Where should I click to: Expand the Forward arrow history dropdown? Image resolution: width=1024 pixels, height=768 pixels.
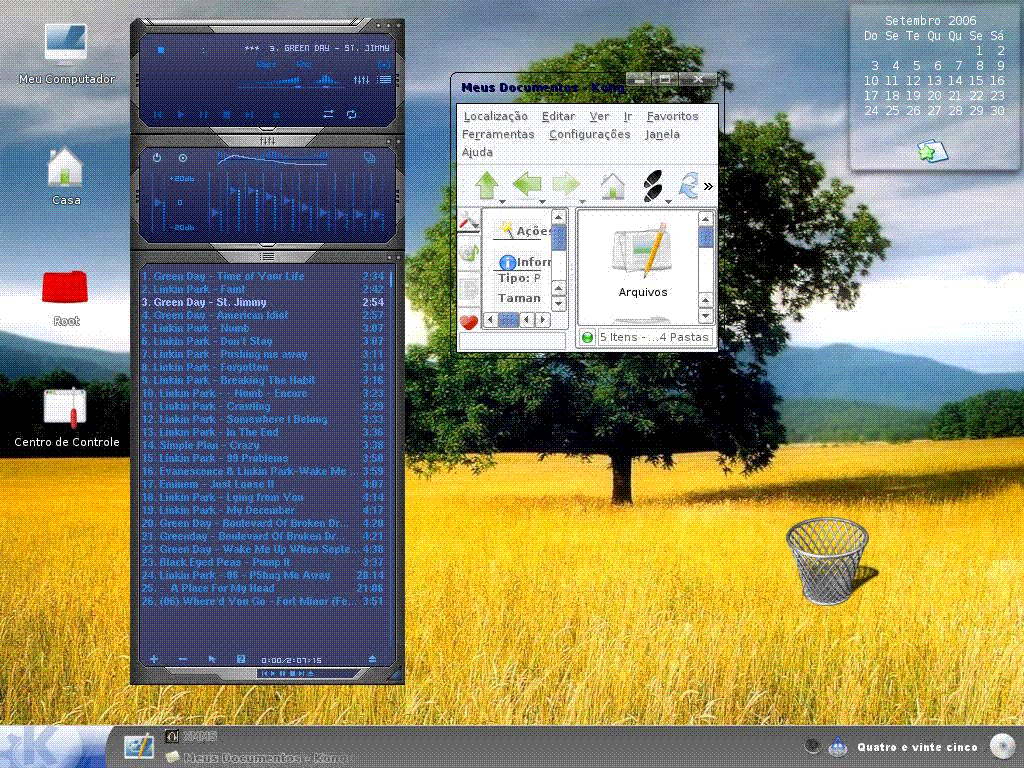(x=583, y=202)
